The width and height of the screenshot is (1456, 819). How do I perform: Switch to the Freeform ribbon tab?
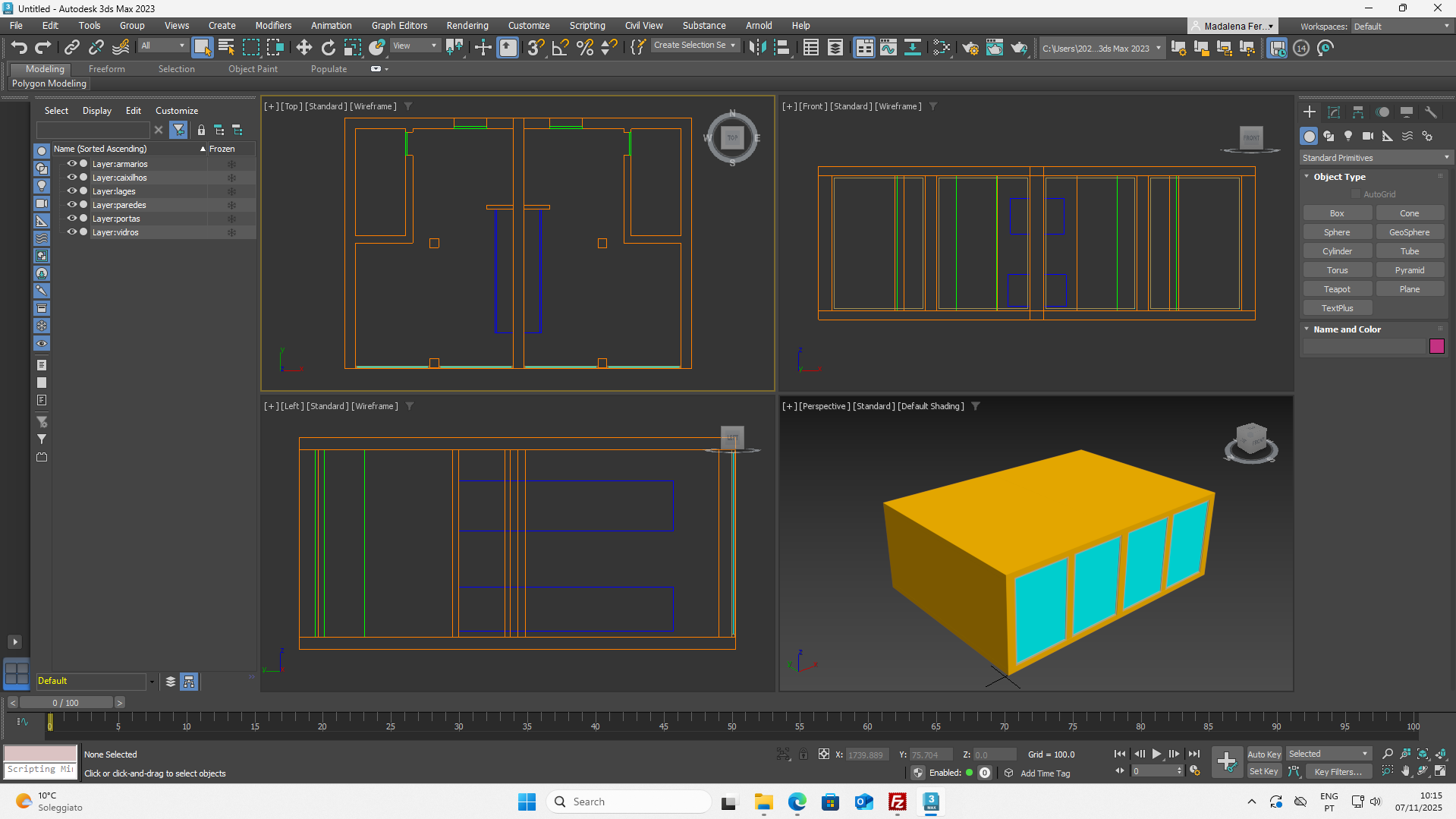tap(106, 69)
